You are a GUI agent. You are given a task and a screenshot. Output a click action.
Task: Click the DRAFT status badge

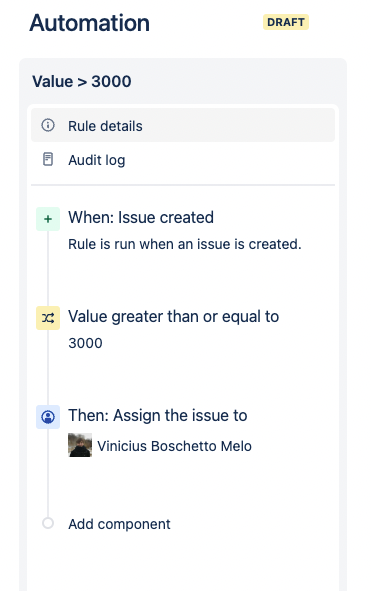(286, 22)
